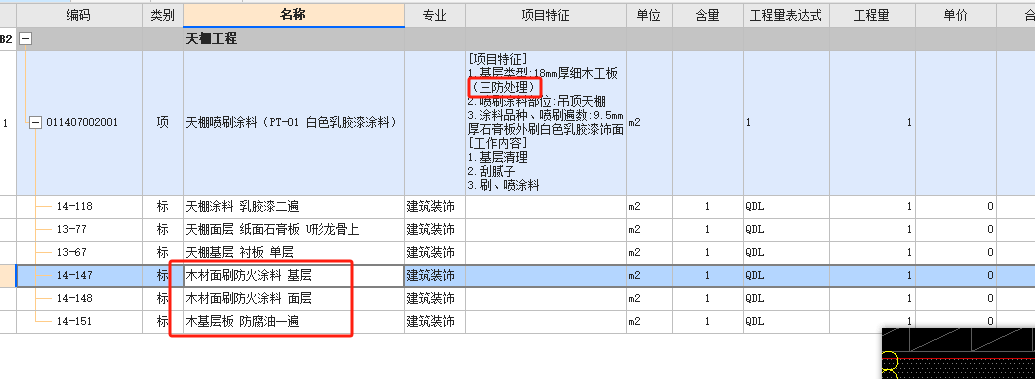Screen dimensions: 1035x379
Task: Collapse the 011407002001 item tree node
Action: pyautogui.click(x=36, y=122)
